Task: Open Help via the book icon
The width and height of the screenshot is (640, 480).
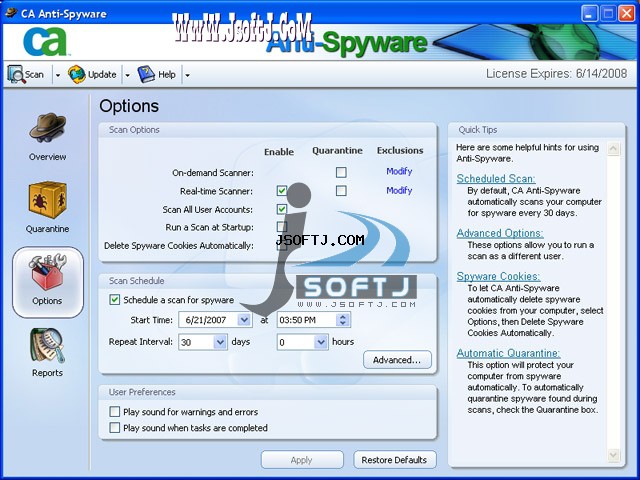Action: pyautogui.click(x=146, y=74)
